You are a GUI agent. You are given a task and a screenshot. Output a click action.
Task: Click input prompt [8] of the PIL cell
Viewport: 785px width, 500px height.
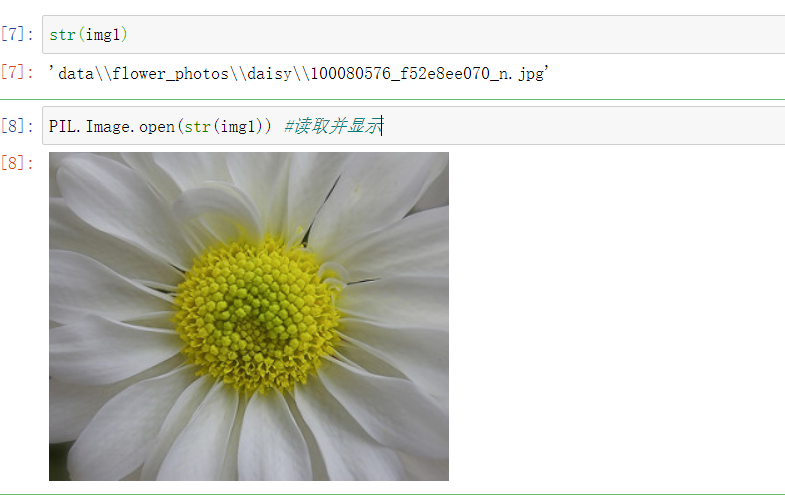pyautogui.click(x=17, y=126)
